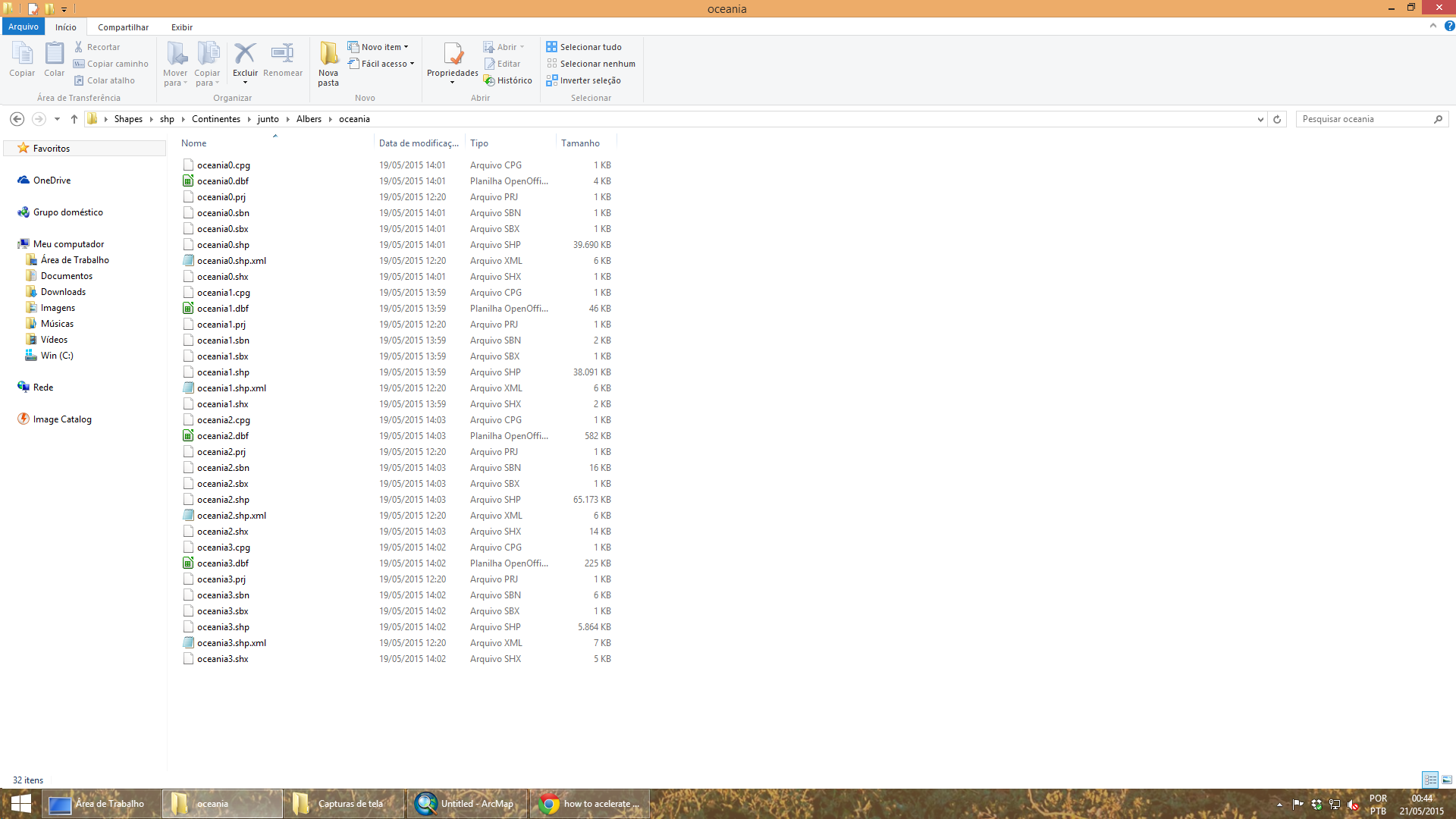Switch to the Compartilhar tab
The width and height of the screenshot is (1456, 819).
tap(123, 27)
